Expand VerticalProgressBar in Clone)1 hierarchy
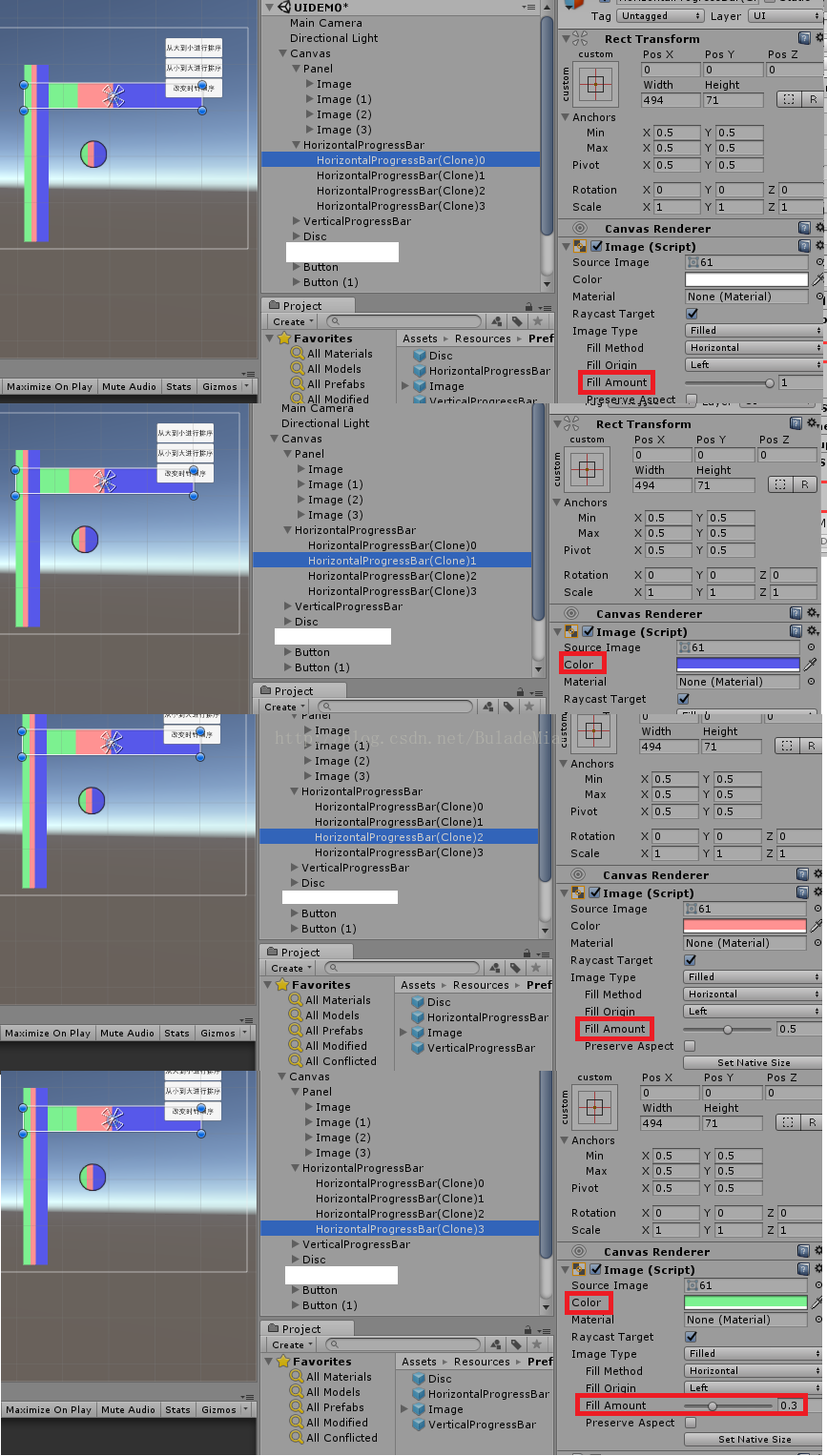Viewport: 827px width, 1456px height. pyautogui.click(x=288, y=606)
